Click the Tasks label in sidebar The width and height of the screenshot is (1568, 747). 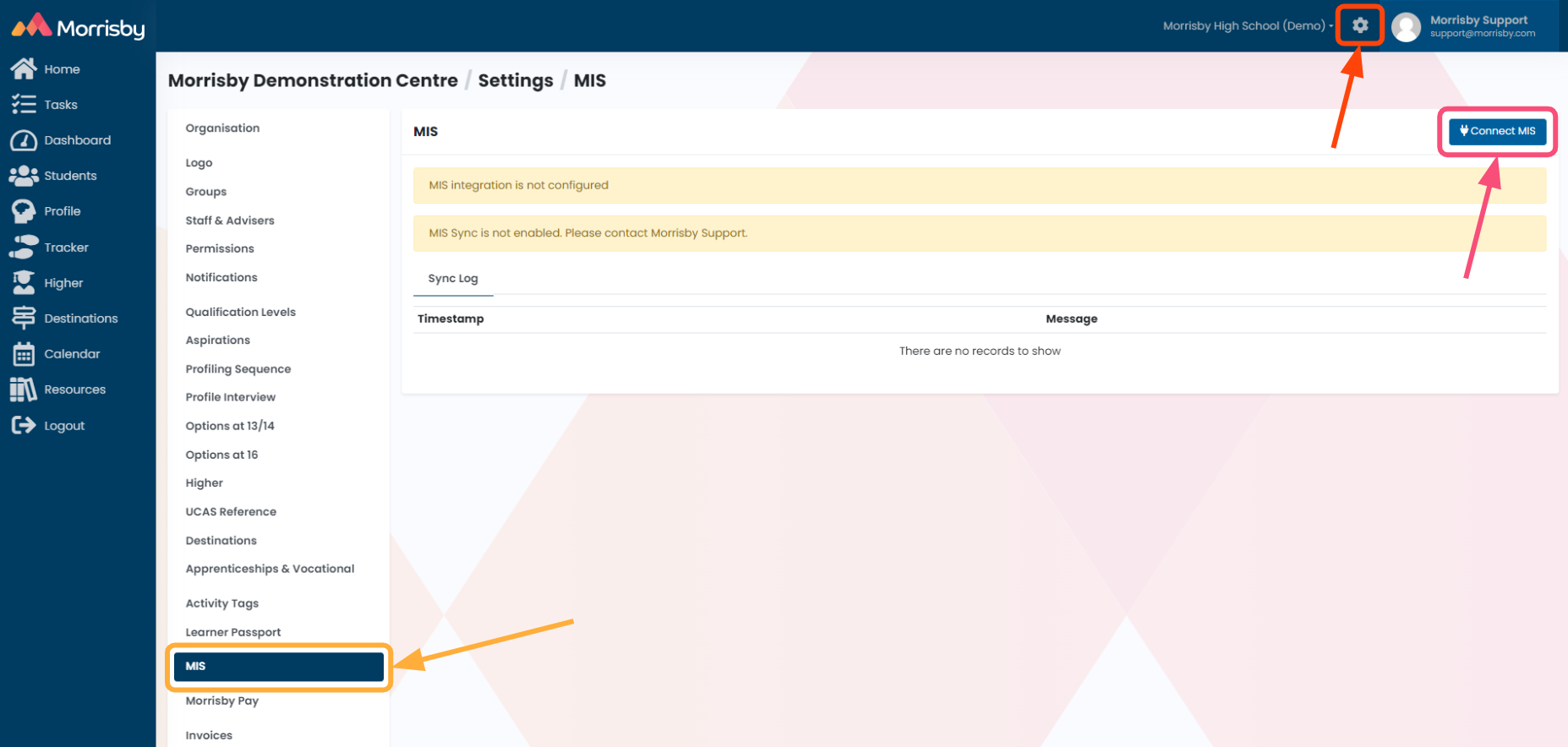[x=61, y=105]
